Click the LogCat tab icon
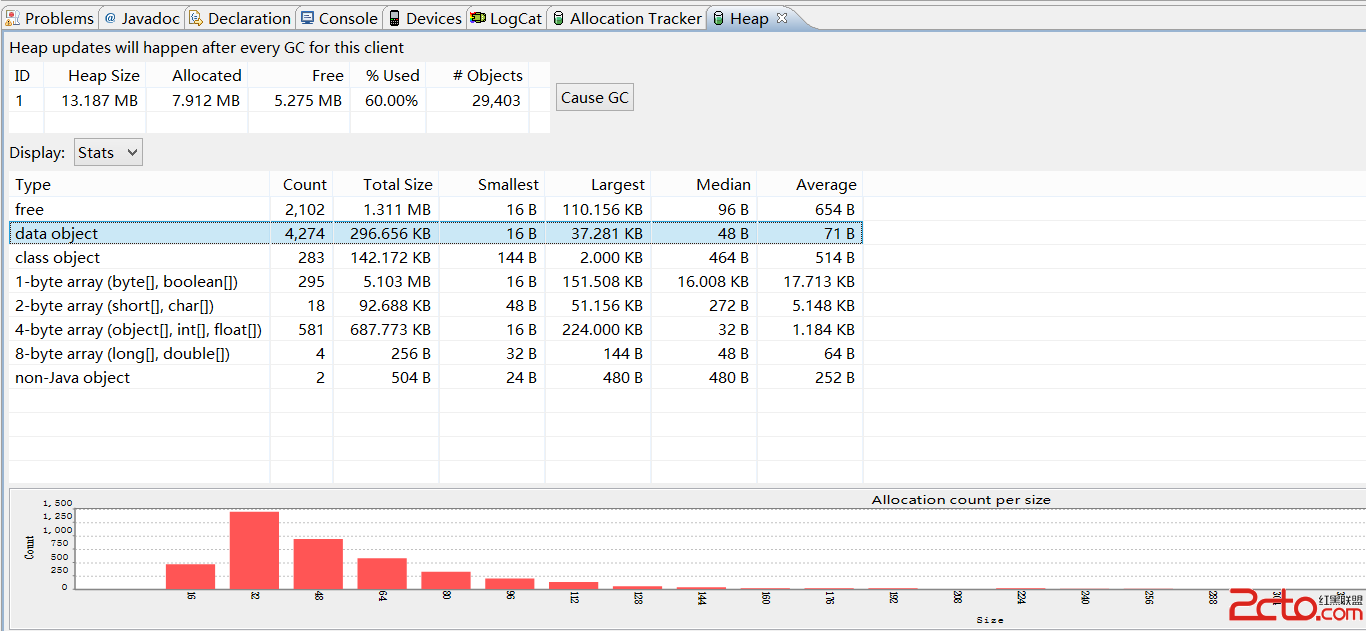This screenshot has height=631, width=1366. pos(478,18)
